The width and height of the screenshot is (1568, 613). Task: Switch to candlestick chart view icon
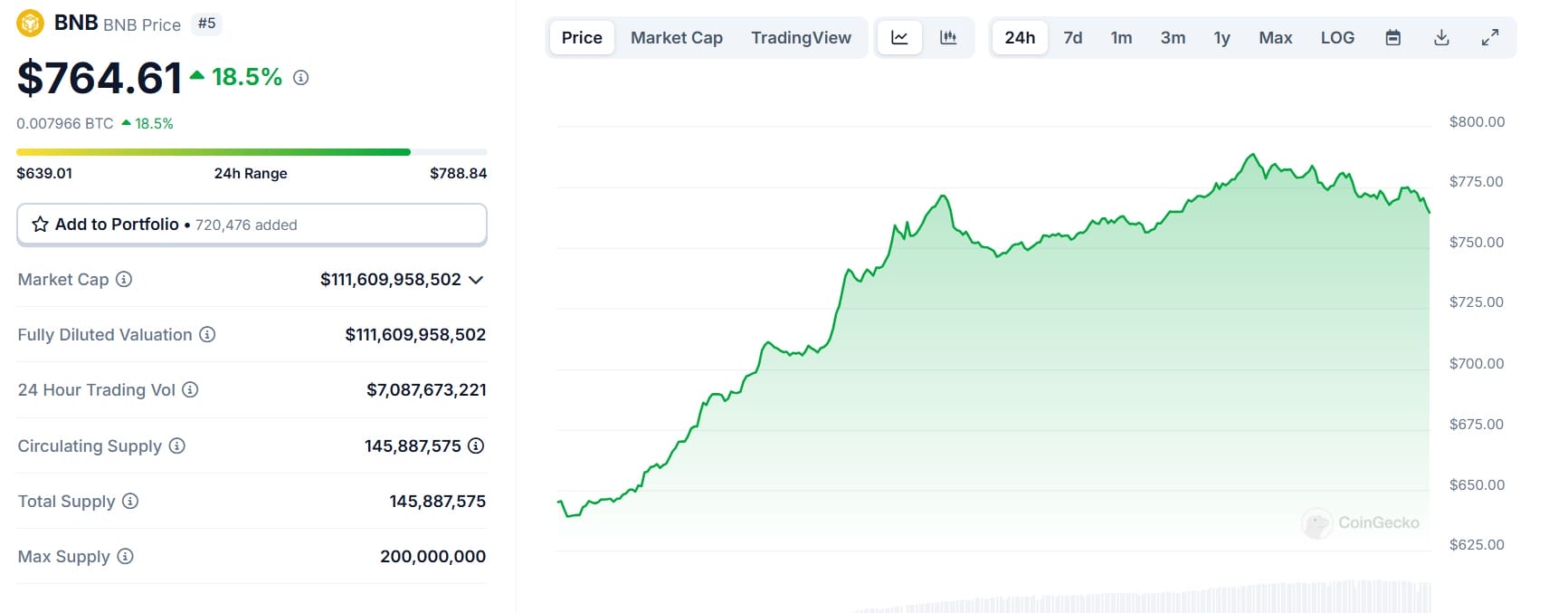pyautogui.click(x=948, y=38)
